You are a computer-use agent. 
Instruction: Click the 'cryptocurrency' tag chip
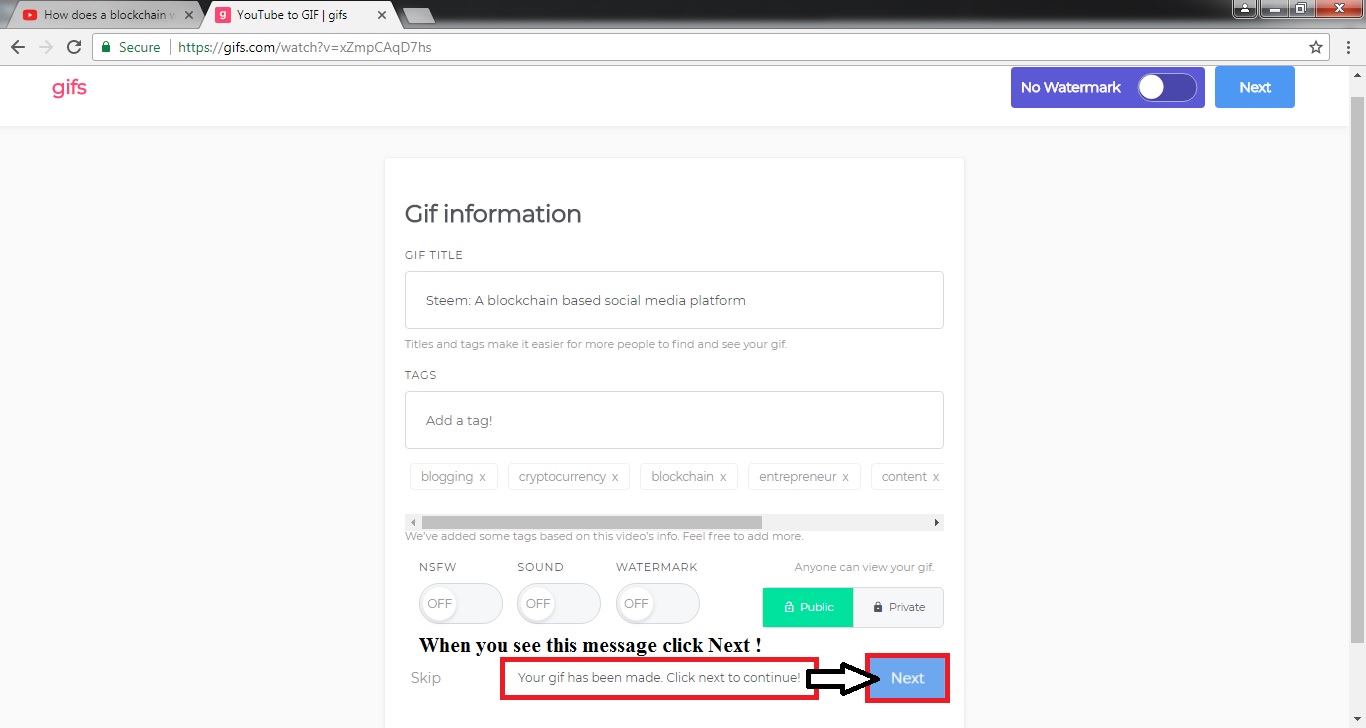tap(568, 477)
